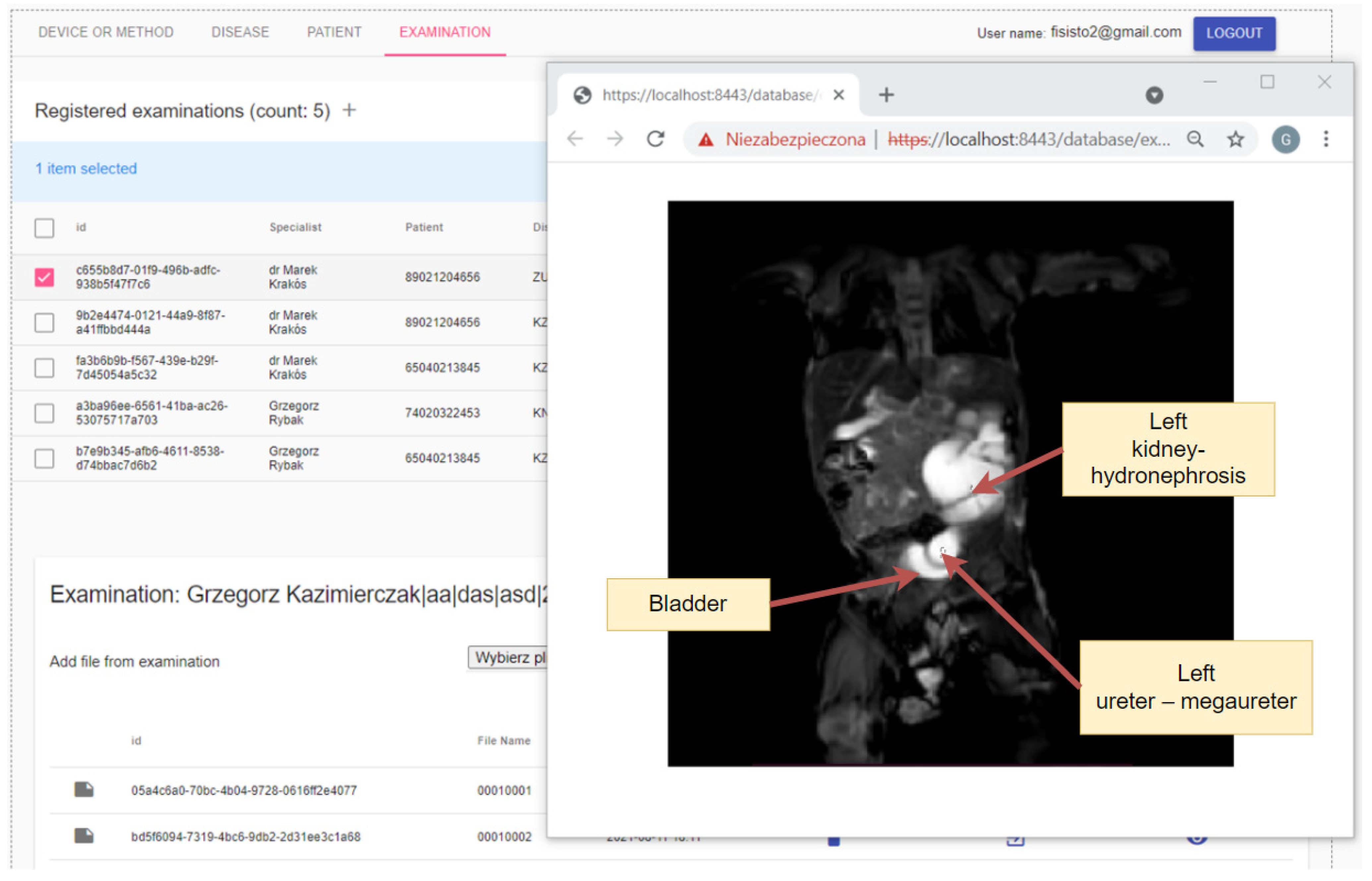Check the 9b2e4474 examination row
This screenshot has width=1372, height=881.
click(44, 323)
